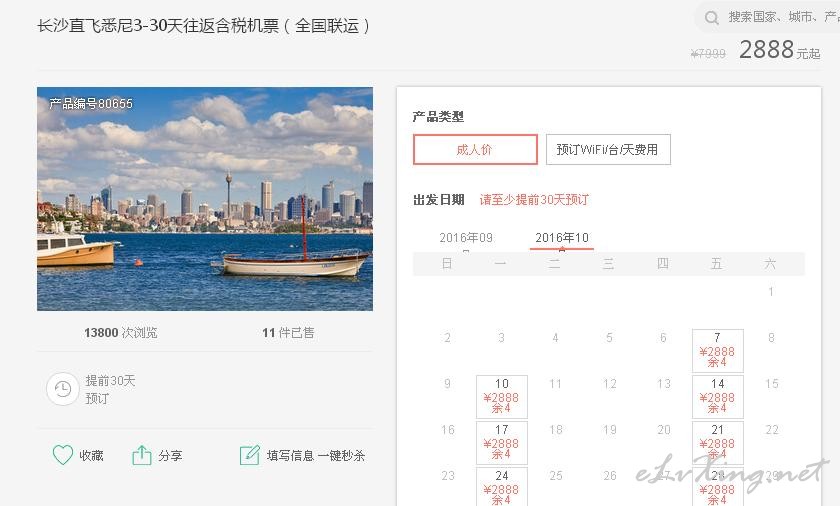The image size is (840, 506).
Task: Choose October 14 departure date priced ¥2888
Action: pyautogui.click(x=718, y=397)
